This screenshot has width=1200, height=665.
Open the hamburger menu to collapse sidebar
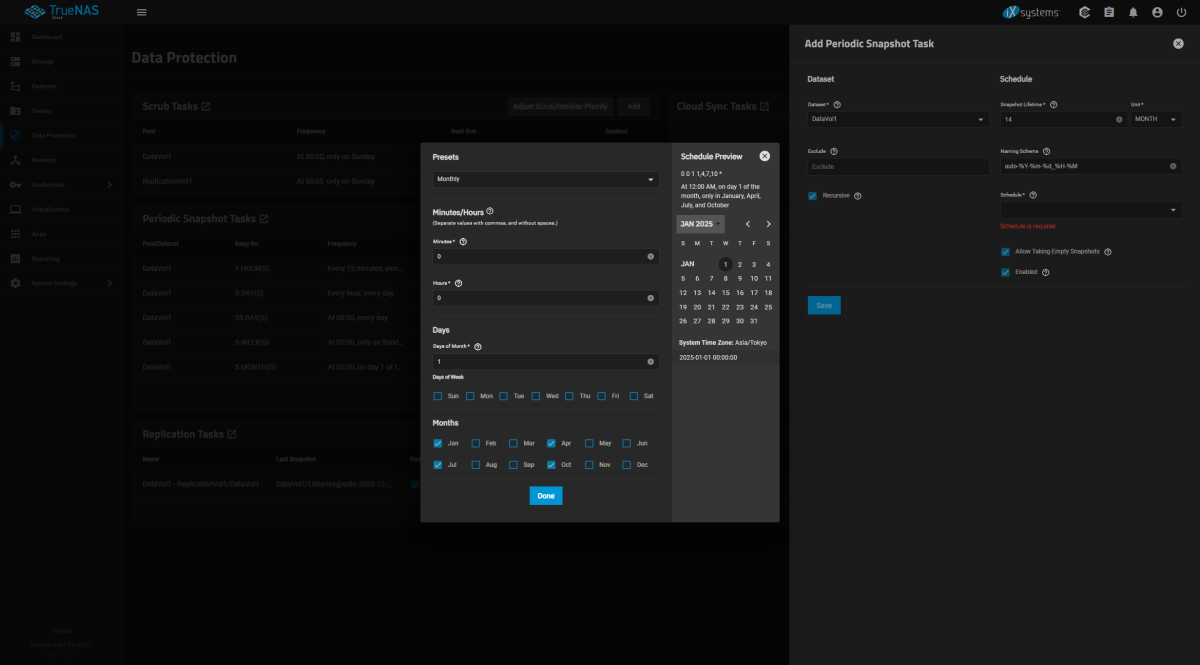[141, 12]
